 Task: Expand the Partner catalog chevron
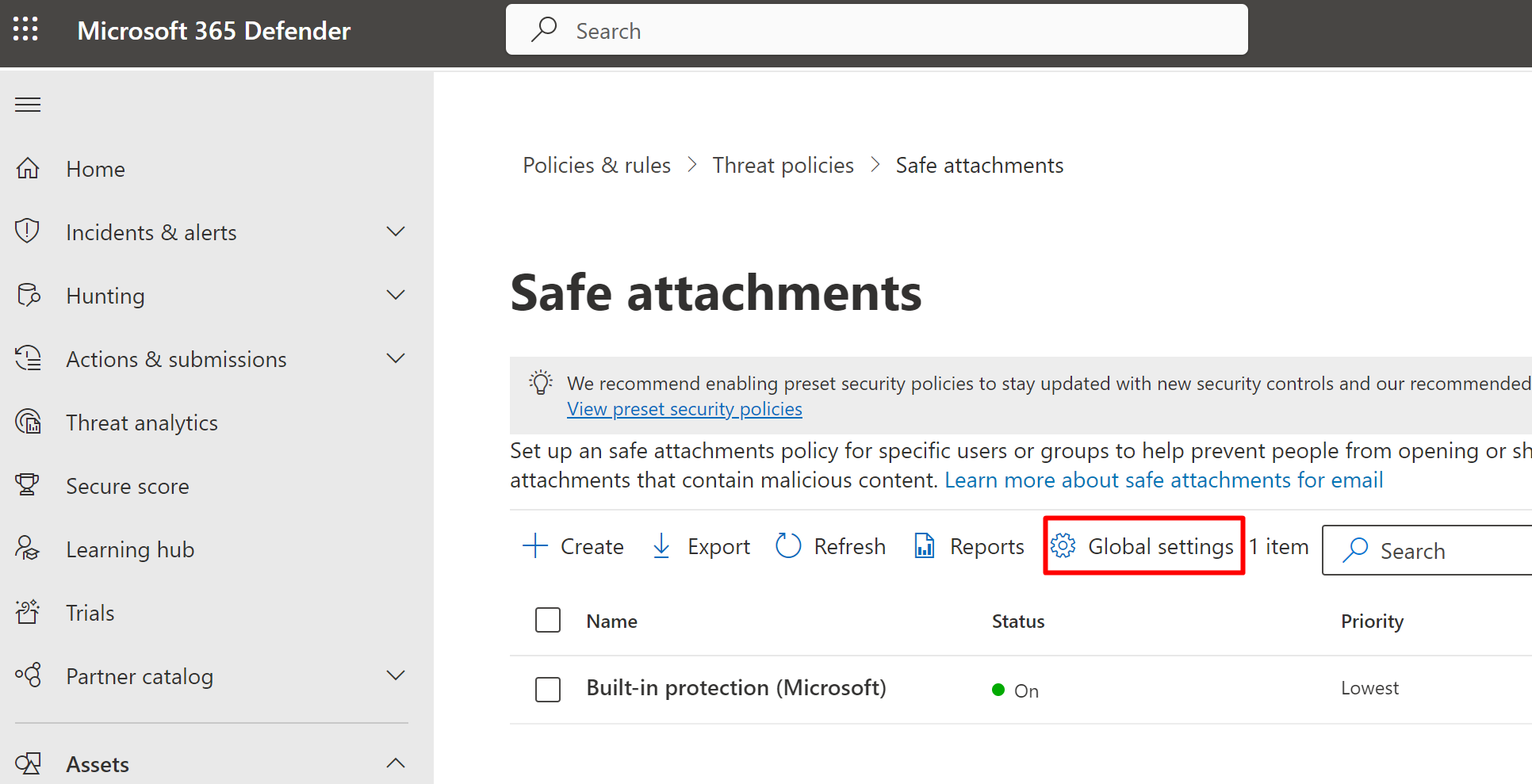click(x=396, y=675)
